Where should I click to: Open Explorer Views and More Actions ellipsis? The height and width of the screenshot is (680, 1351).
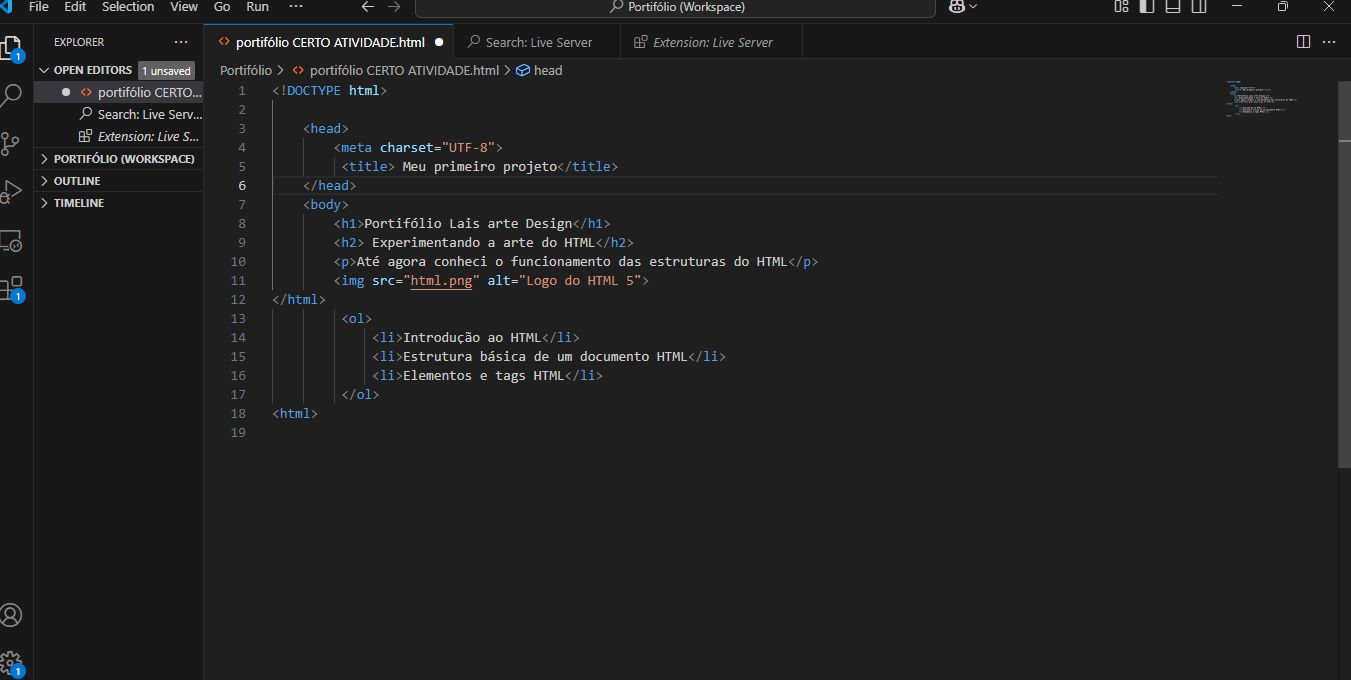181,42
